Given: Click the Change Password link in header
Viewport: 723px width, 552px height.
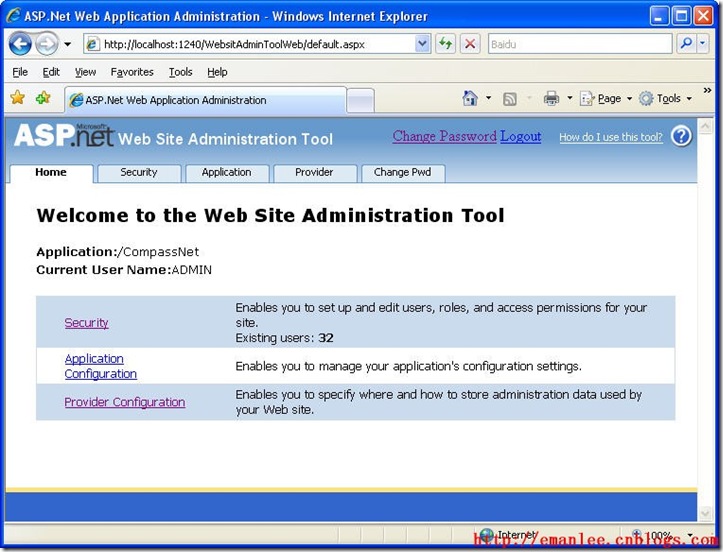Looking at the screenshot, I should [444, 137].
